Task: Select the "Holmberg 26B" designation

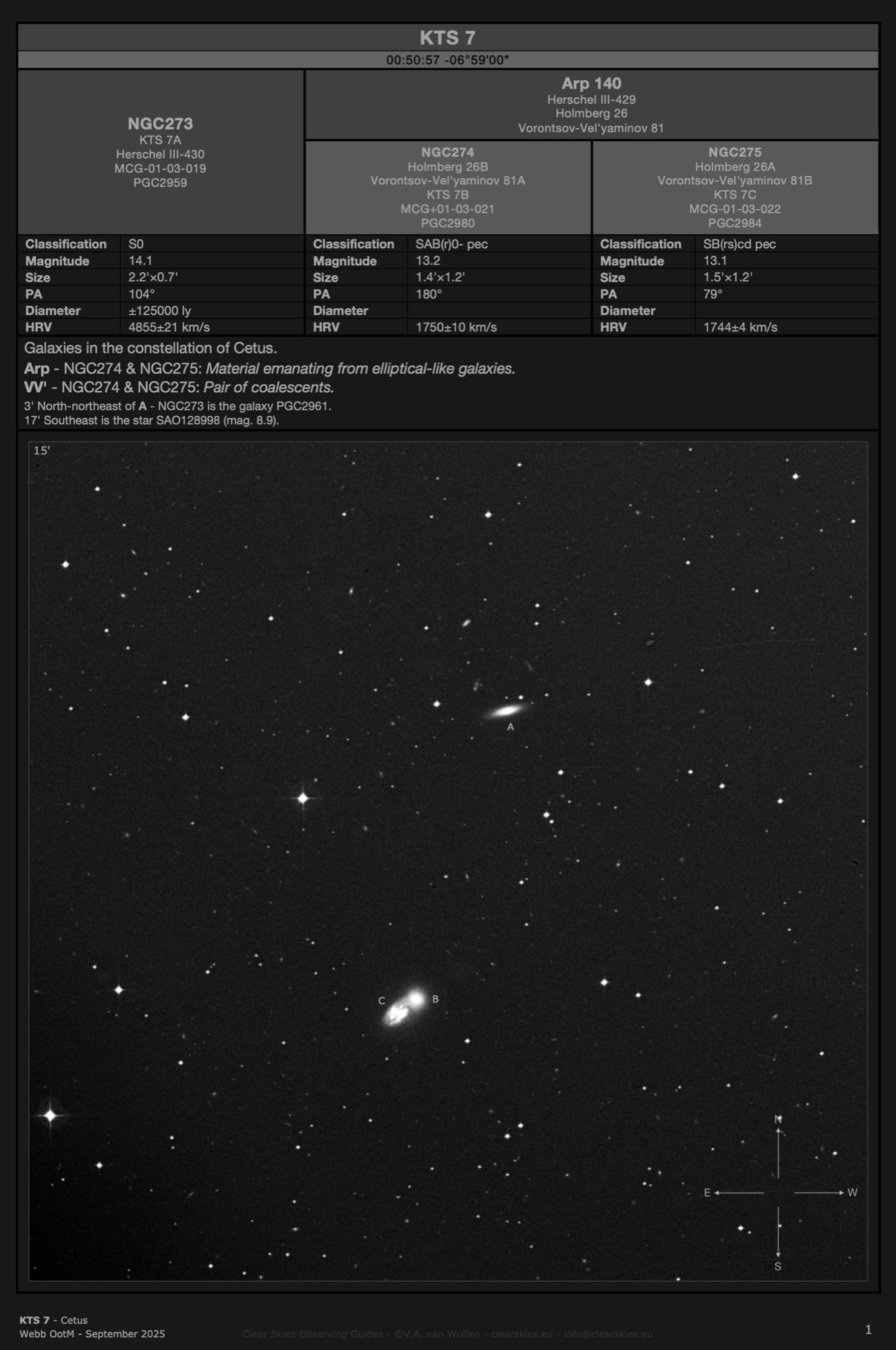Action: pyautogui.click(x=448, y=167)
